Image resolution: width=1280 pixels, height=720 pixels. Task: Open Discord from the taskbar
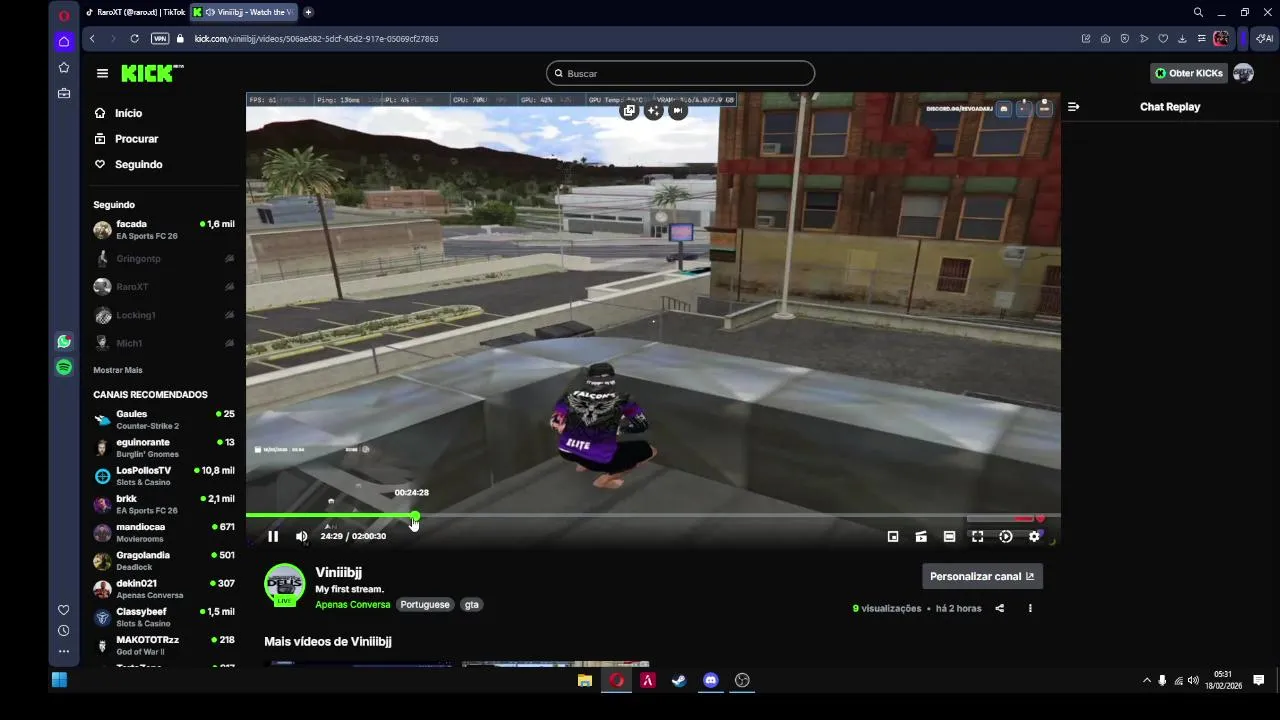coord(711,680)
